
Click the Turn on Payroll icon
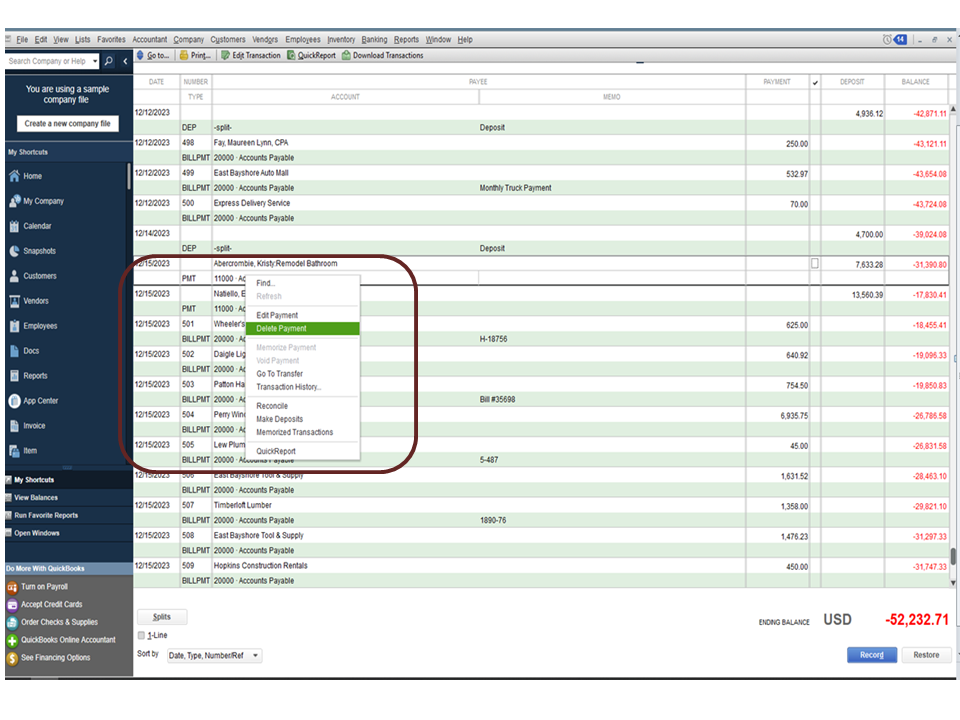(13, 587)
